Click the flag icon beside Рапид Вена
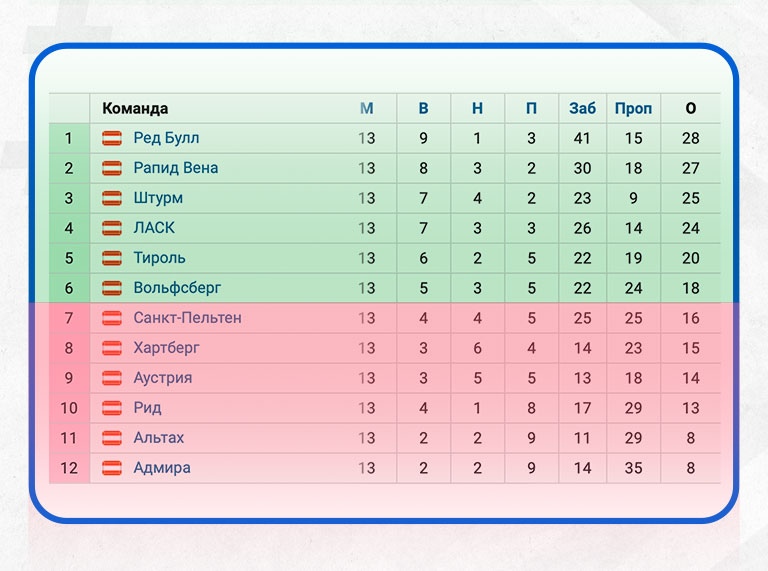The height and width of the screenshot is (571, 768). pos(112,168)
